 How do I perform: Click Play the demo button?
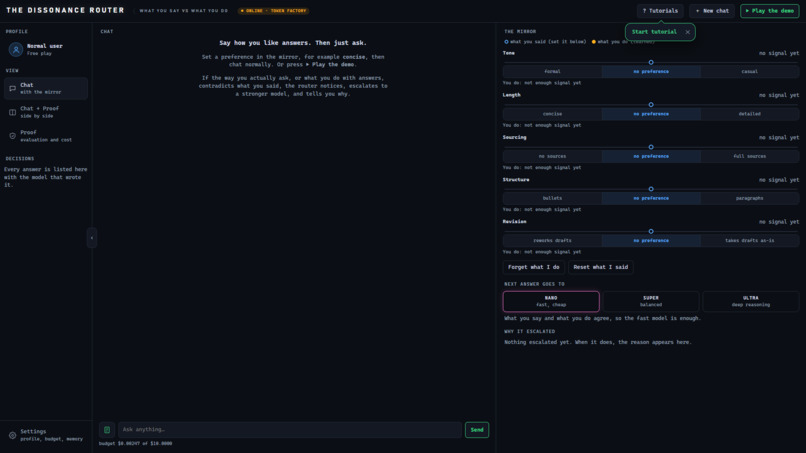tap(770, 11)
